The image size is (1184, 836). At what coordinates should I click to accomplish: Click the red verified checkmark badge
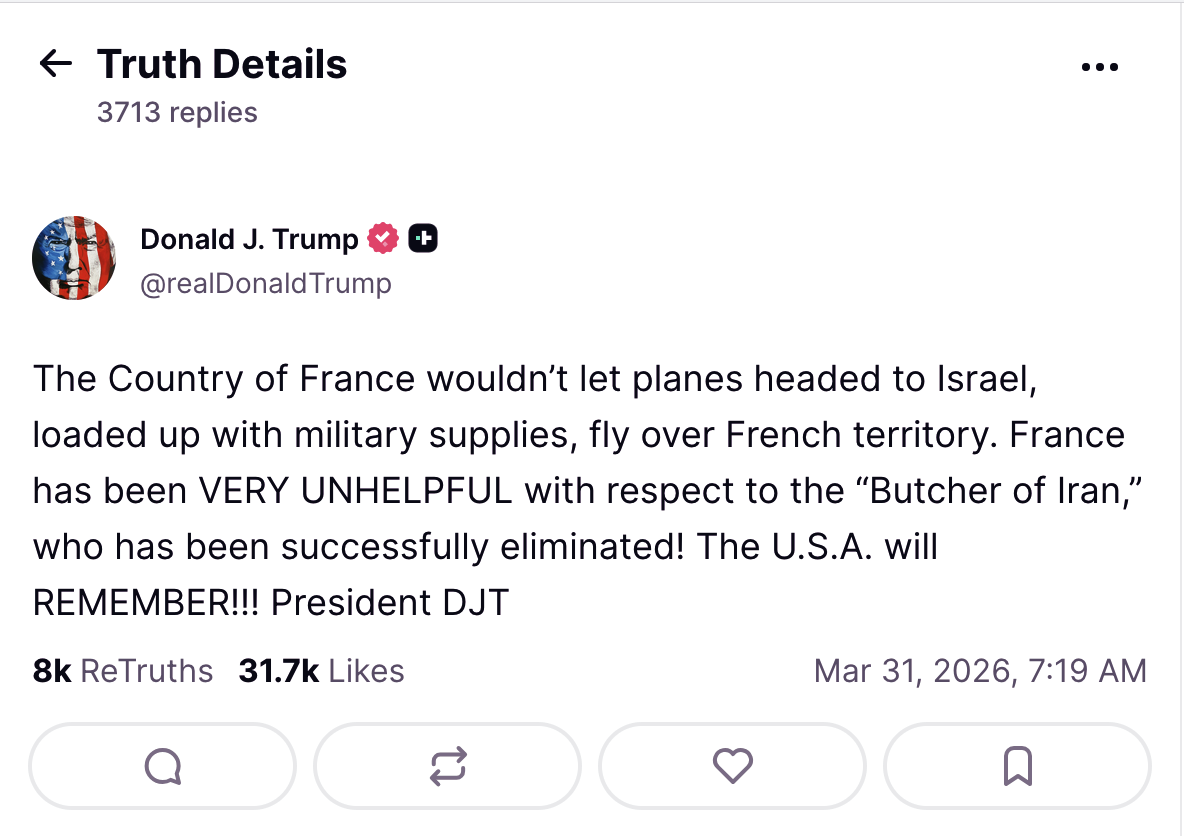383,239
